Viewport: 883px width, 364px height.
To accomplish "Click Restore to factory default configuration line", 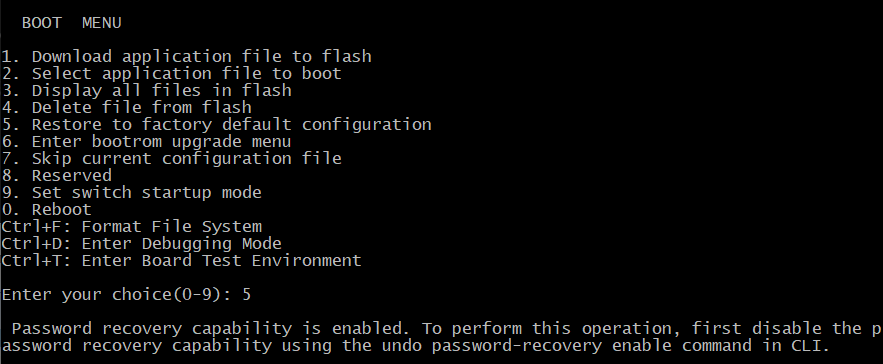I will [x=216, y=125].
